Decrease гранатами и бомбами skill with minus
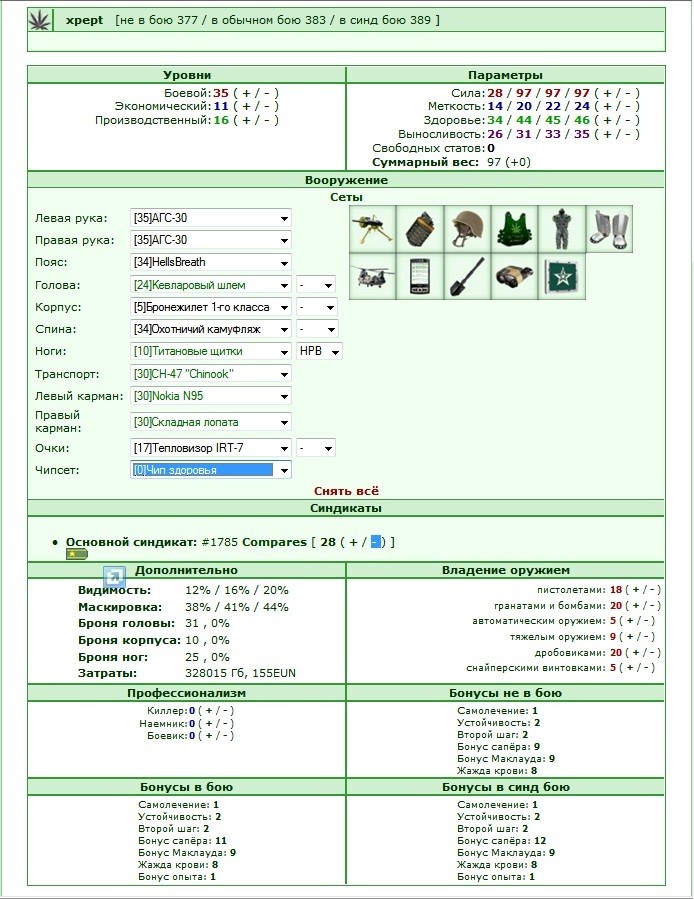 click(x=652, y=605)
